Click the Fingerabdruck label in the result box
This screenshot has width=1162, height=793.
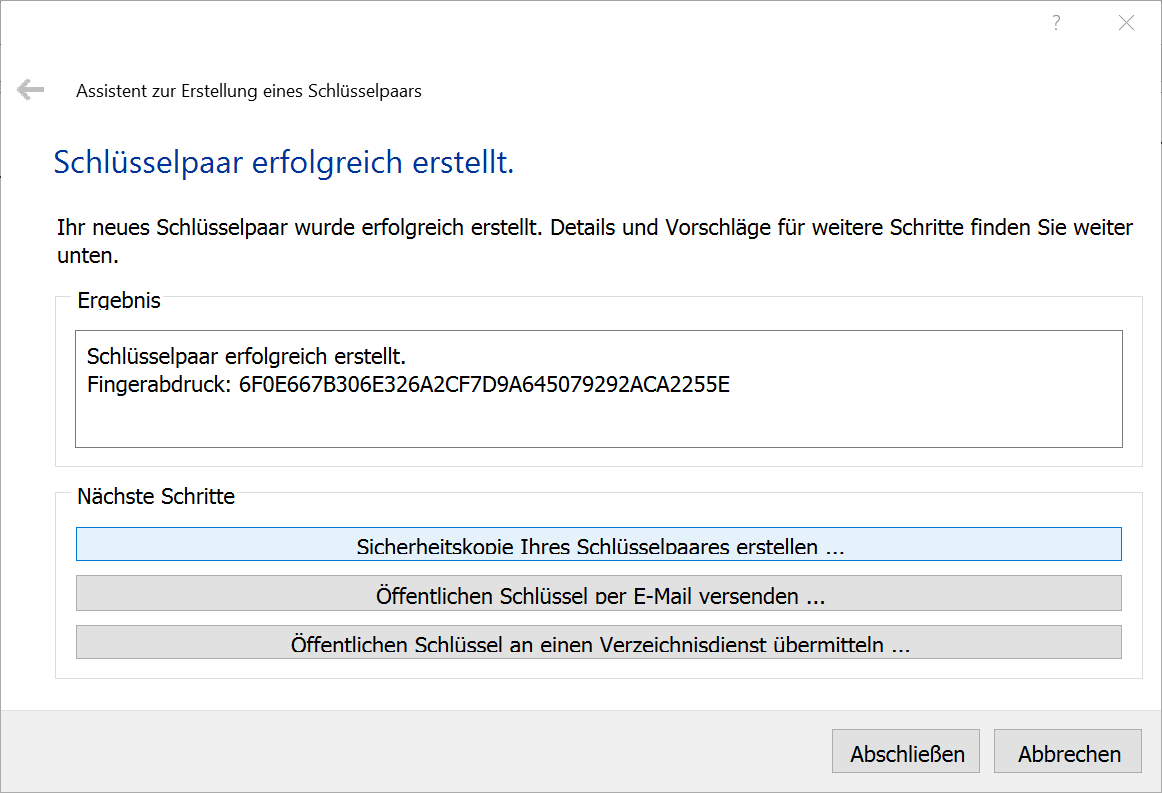pyautogui.click(x=160, y=384)
